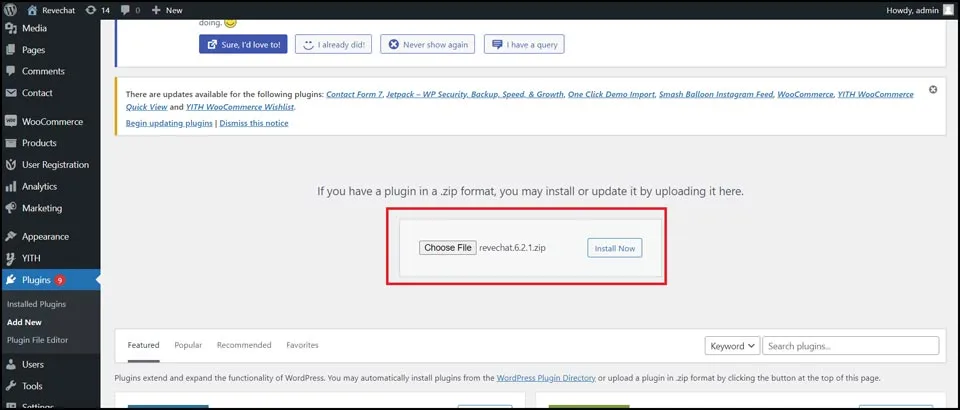Open the WooCommerce sidebar menu
The width and height of the screenshot is (960, 410).
[x=52, y=122]
